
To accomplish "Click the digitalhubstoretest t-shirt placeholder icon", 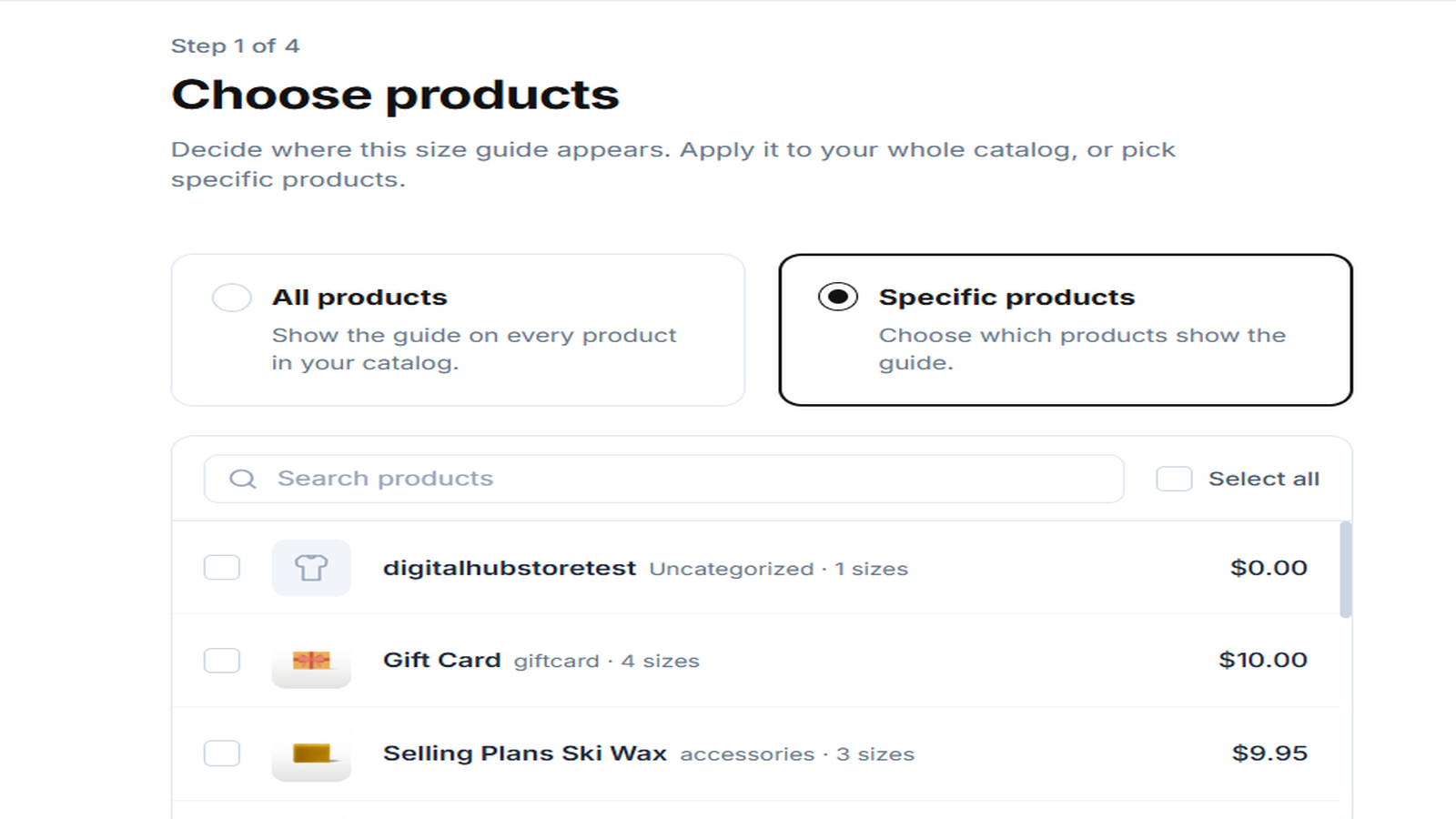I will 311,568.
